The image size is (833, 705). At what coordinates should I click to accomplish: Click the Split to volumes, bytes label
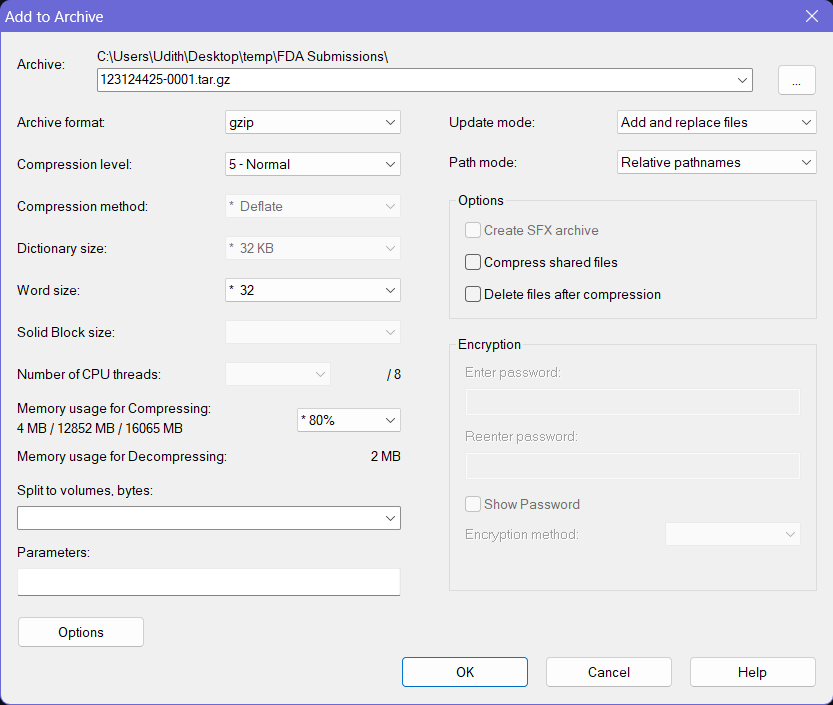85,490
